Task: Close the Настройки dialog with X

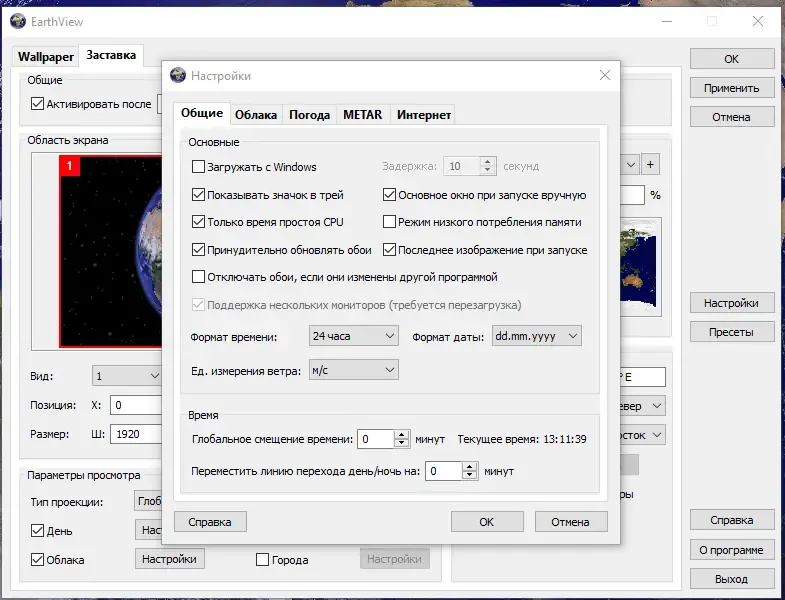Action: 605,75
